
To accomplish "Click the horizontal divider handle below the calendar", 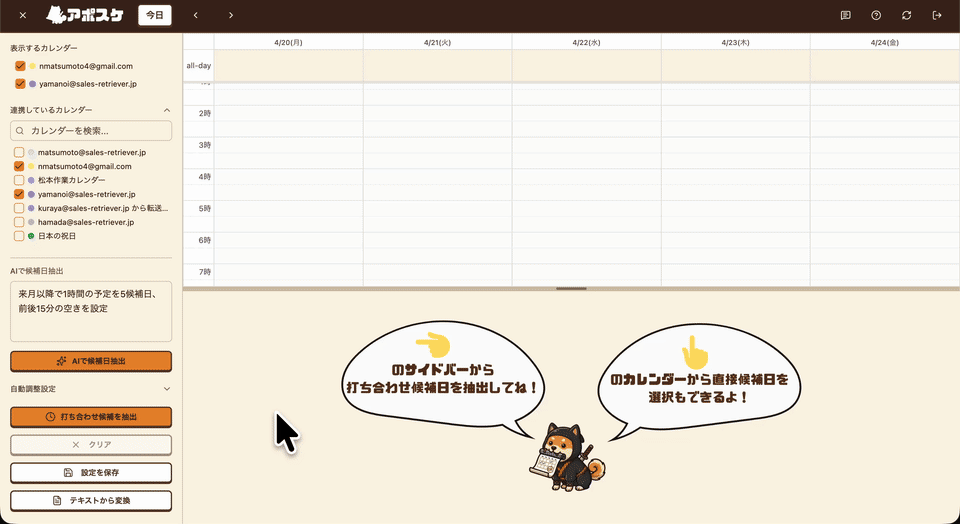I will tap(571, 289).
